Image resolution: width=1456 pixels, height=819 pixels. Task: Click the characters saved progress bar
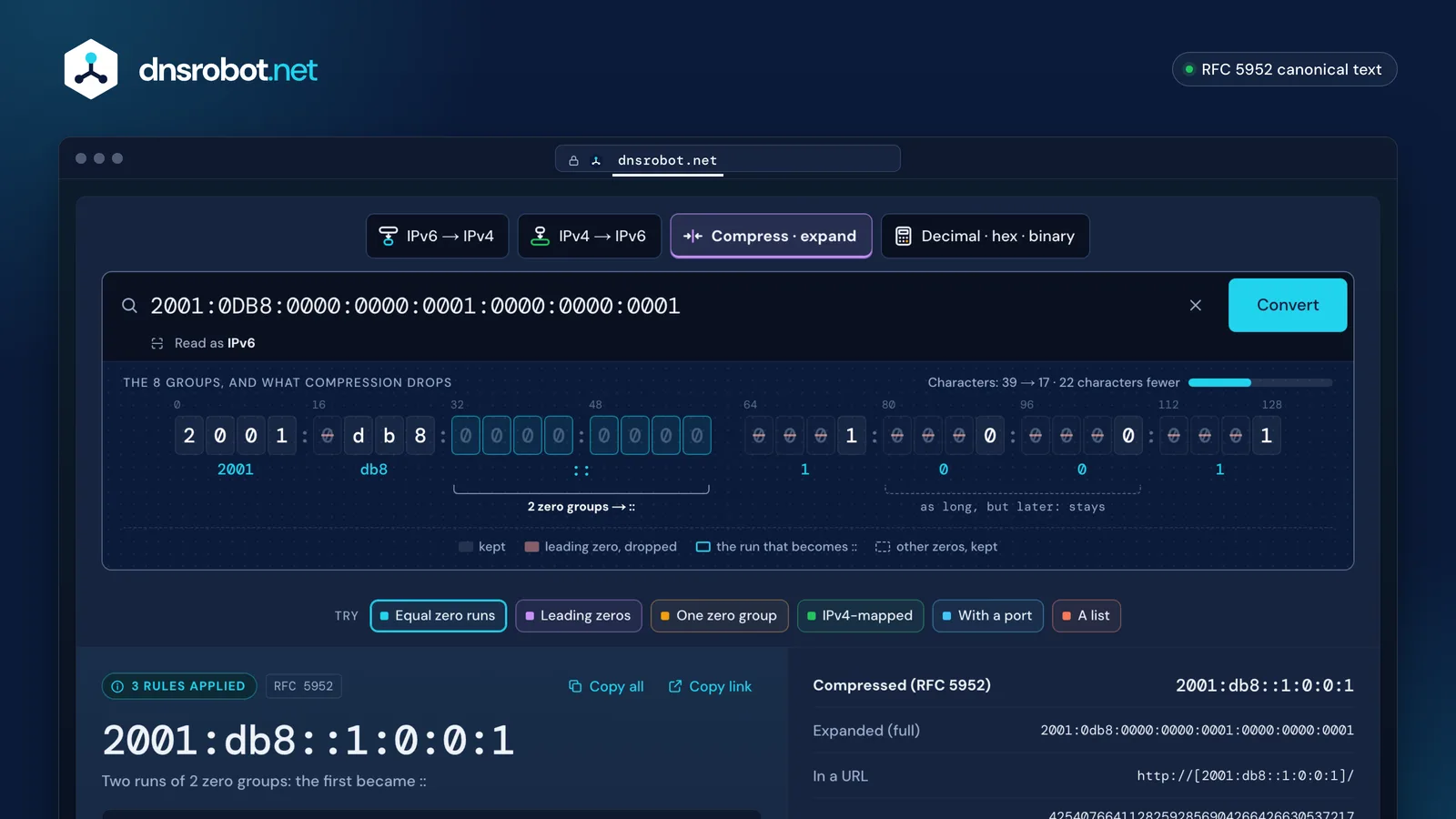[1260, 382]
